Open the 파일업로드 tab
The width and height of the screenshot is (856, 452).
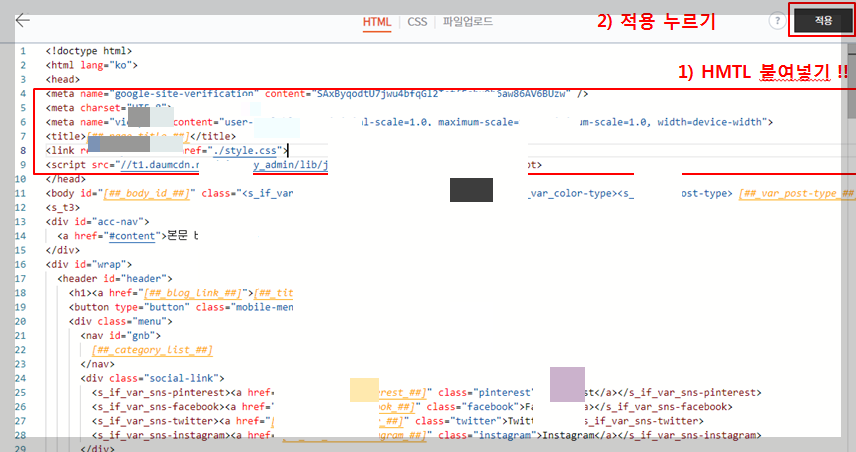point(467,21)
